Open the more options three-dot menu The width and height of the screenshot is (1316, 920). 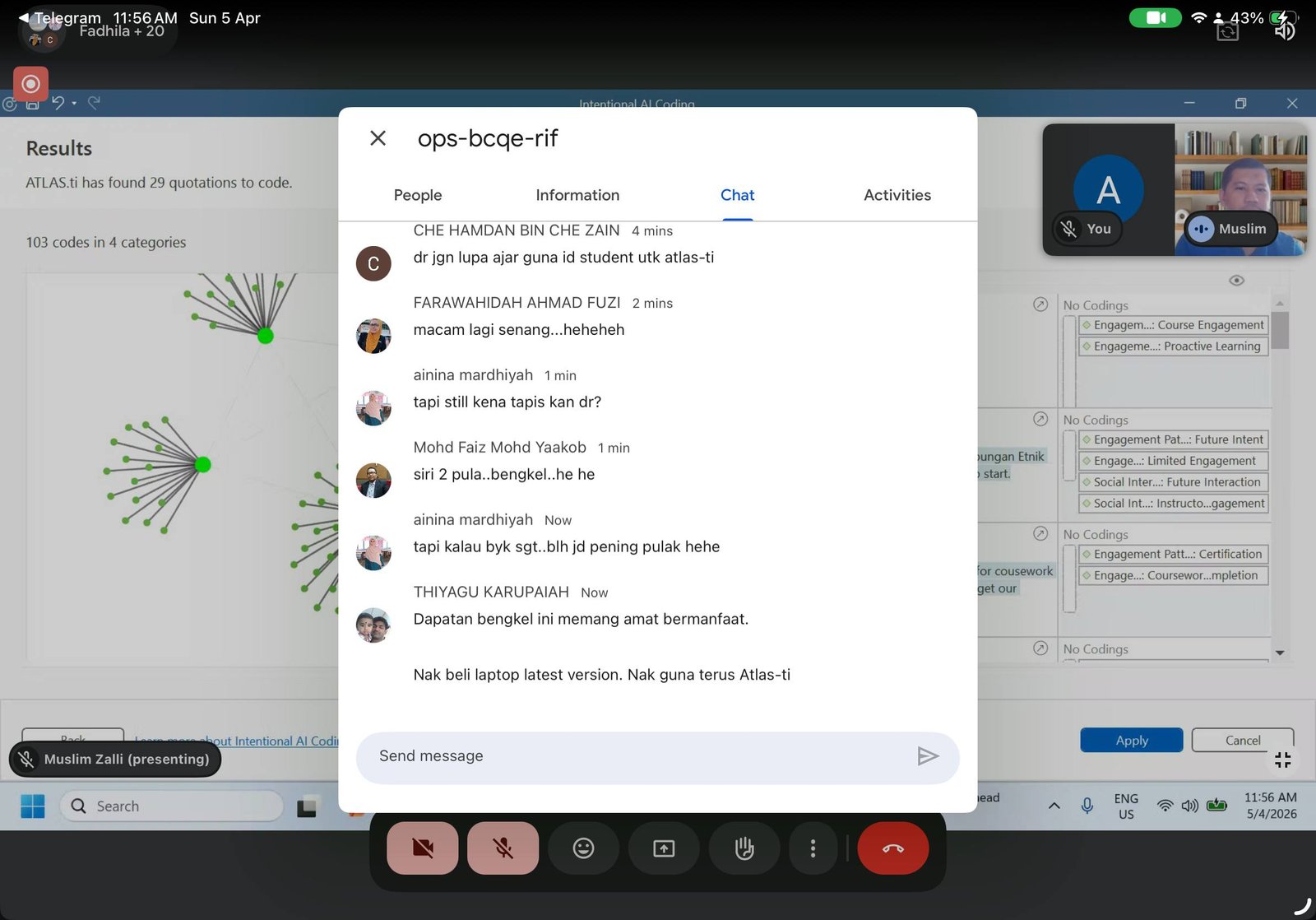click(x=813, y=848)
